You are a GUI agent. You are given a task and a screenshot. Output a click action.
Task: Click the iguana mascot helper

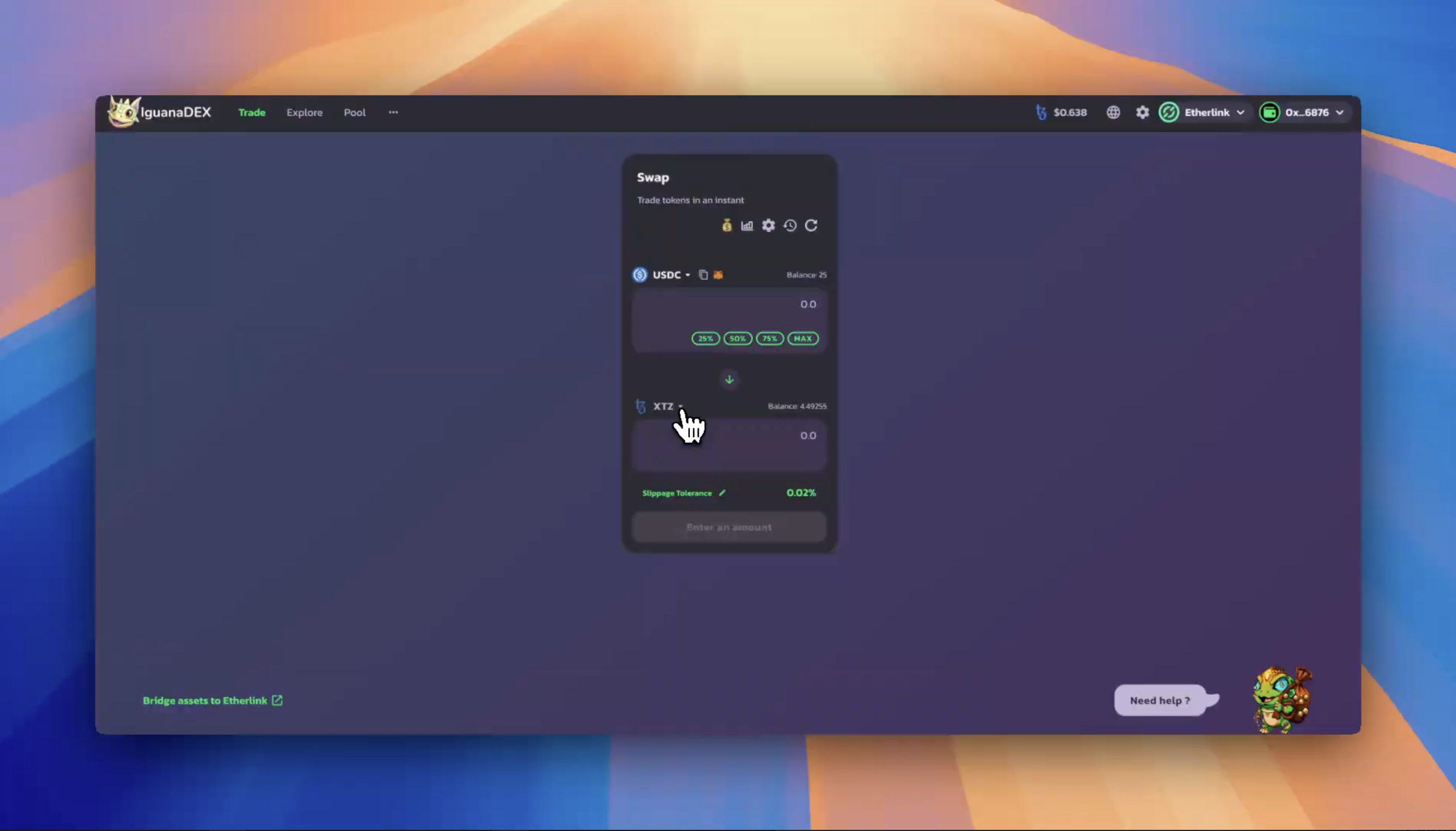point(1282,699)
